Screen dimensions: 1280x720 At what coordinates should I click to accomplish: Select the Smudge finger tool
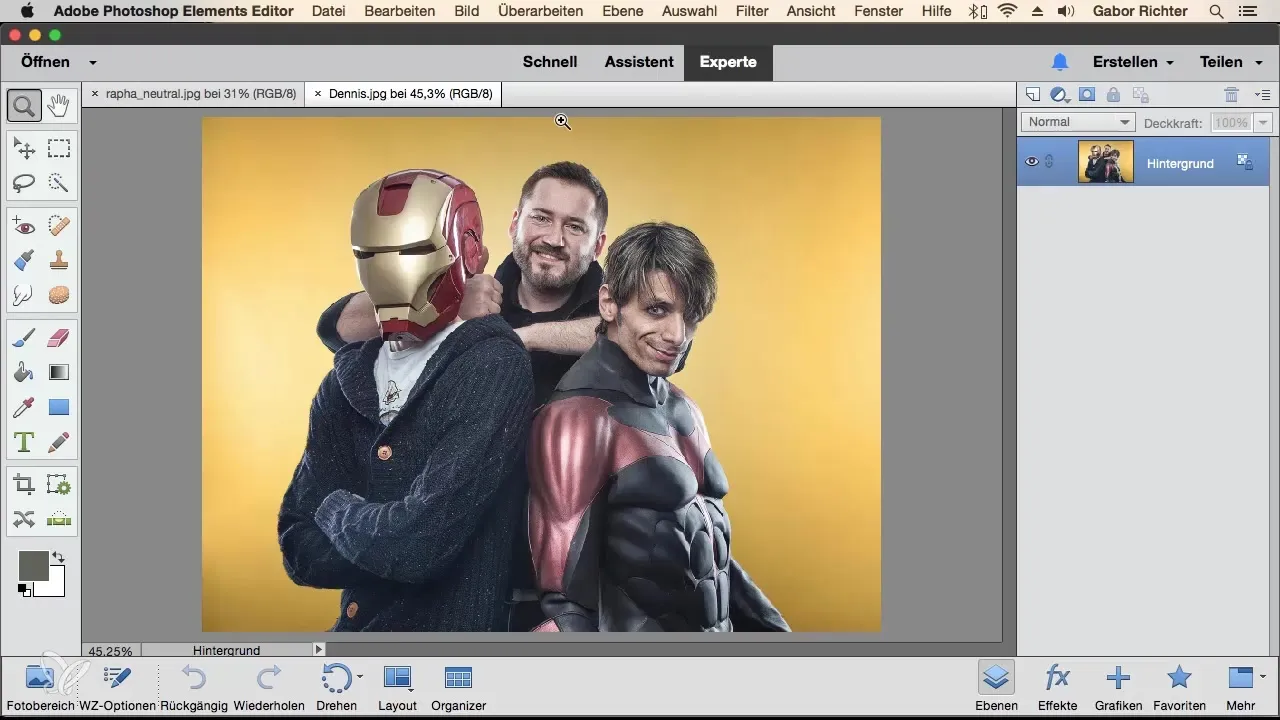[24, 295]
